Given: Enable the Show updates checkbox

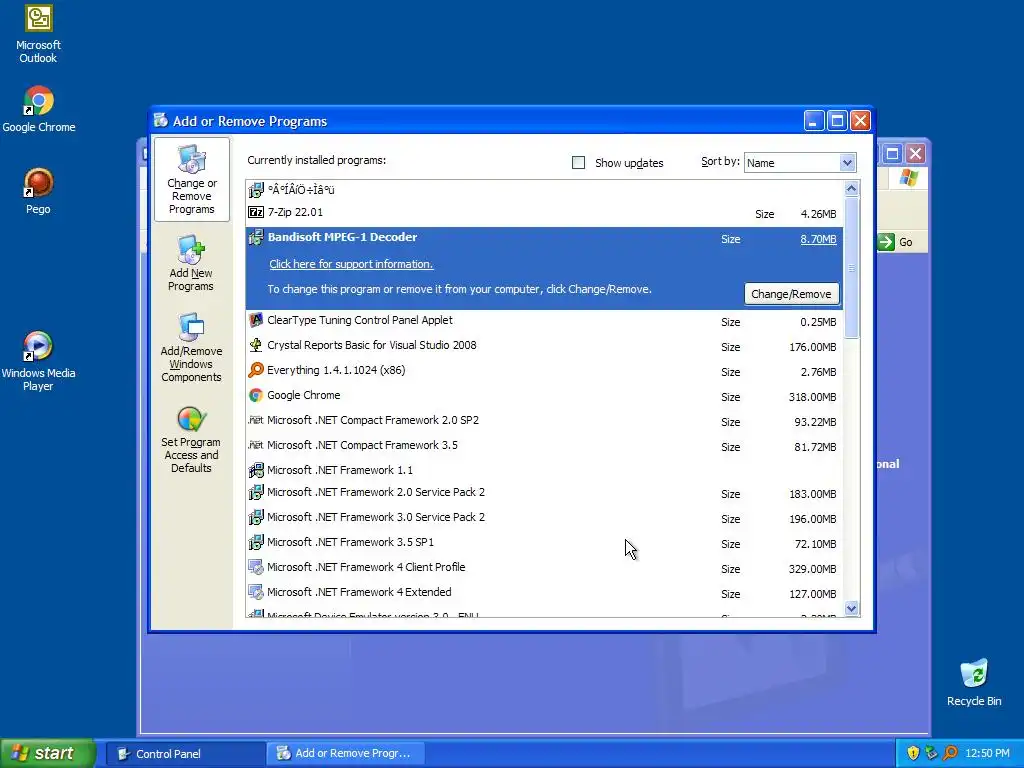Looking at the screenshot, I should coord(579,163).
